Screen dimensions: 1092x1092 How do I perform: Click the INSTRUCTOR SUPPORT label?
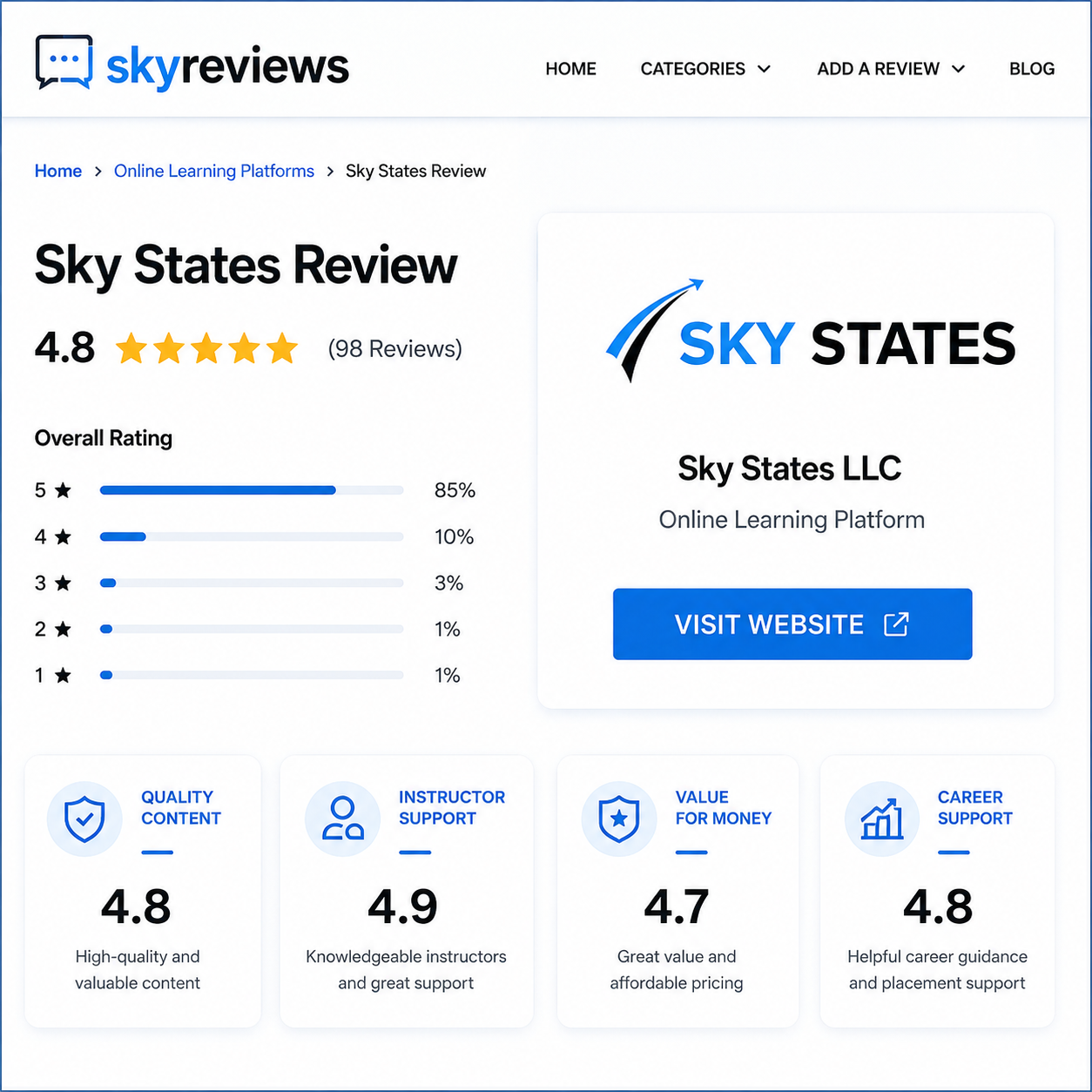[x=452, y=808]
